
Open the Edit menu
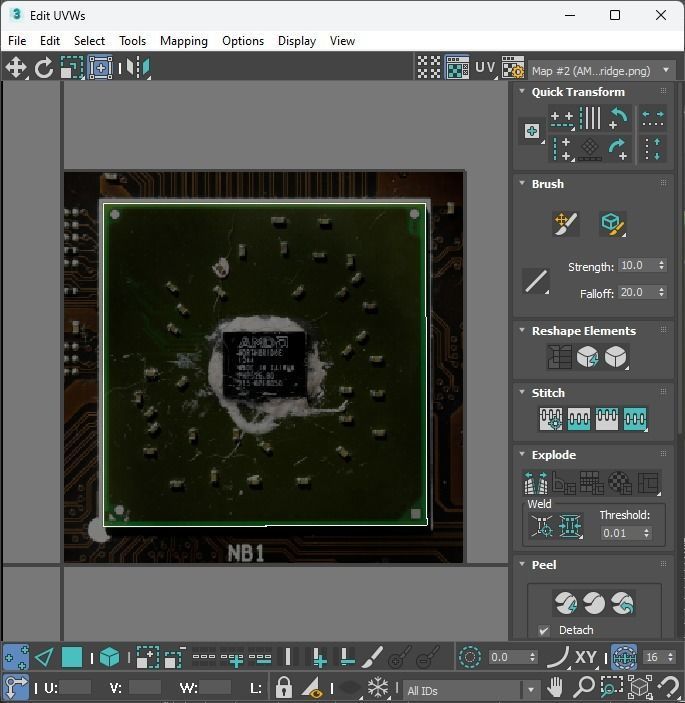tap(50, 41)
